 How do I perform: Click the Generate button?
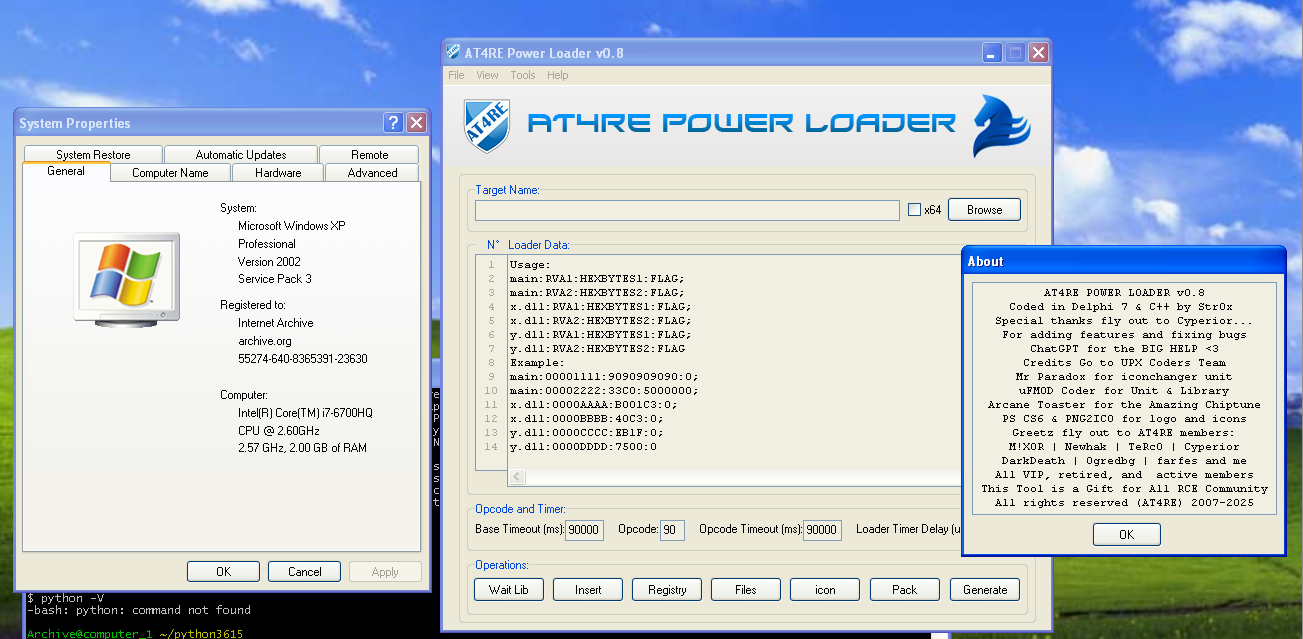pyautogui.click(x=985, y=590)
